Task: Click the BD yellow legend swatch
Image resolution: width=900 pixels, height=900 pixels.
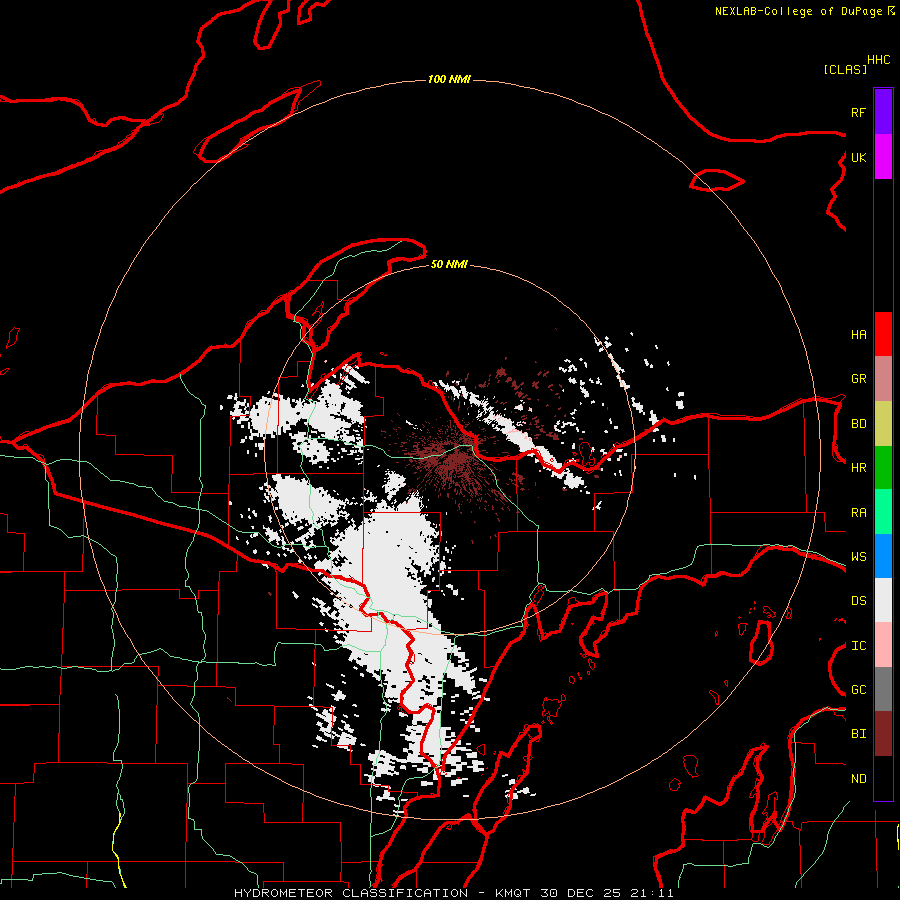Action: coord(883,424)
